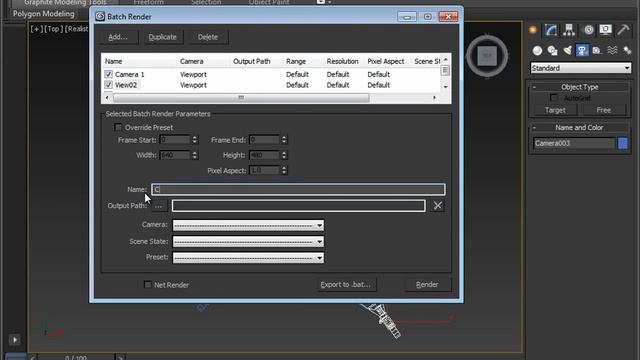Click the Name column header
Image resolution: width=640 pixels, height=360 pixels.
(x=113, y=61)
